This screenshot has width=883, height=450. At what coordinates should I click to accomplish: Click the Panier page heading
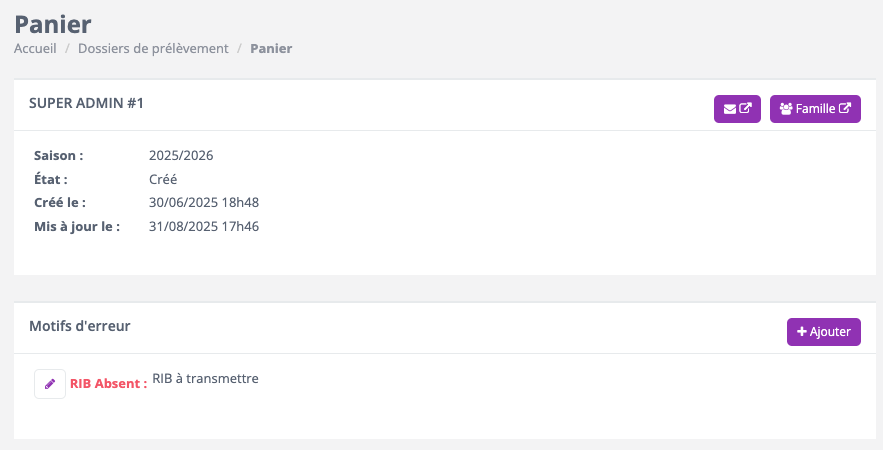click(x=53, y=24)
